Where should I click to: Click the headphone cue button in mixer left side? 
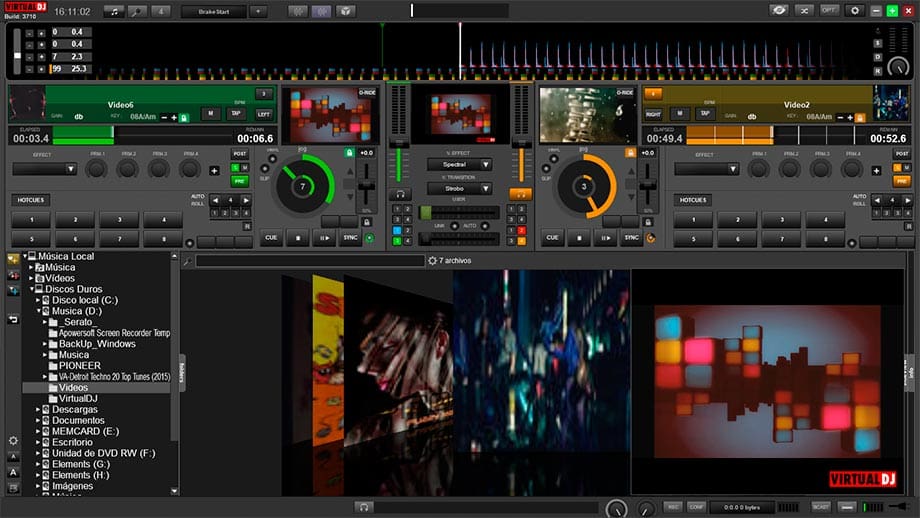400,194
